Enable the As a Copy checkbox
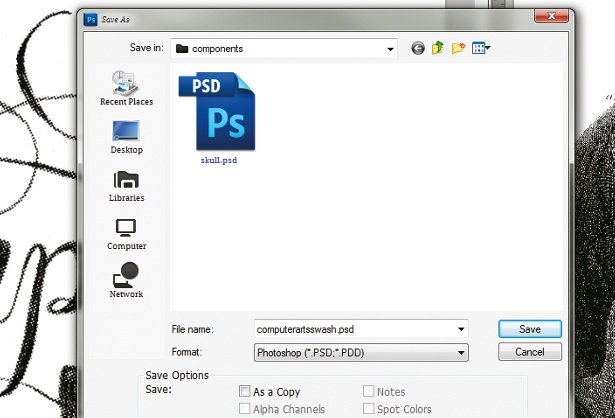The height and width of the screenshot is (418, 615). click(244, 391)
